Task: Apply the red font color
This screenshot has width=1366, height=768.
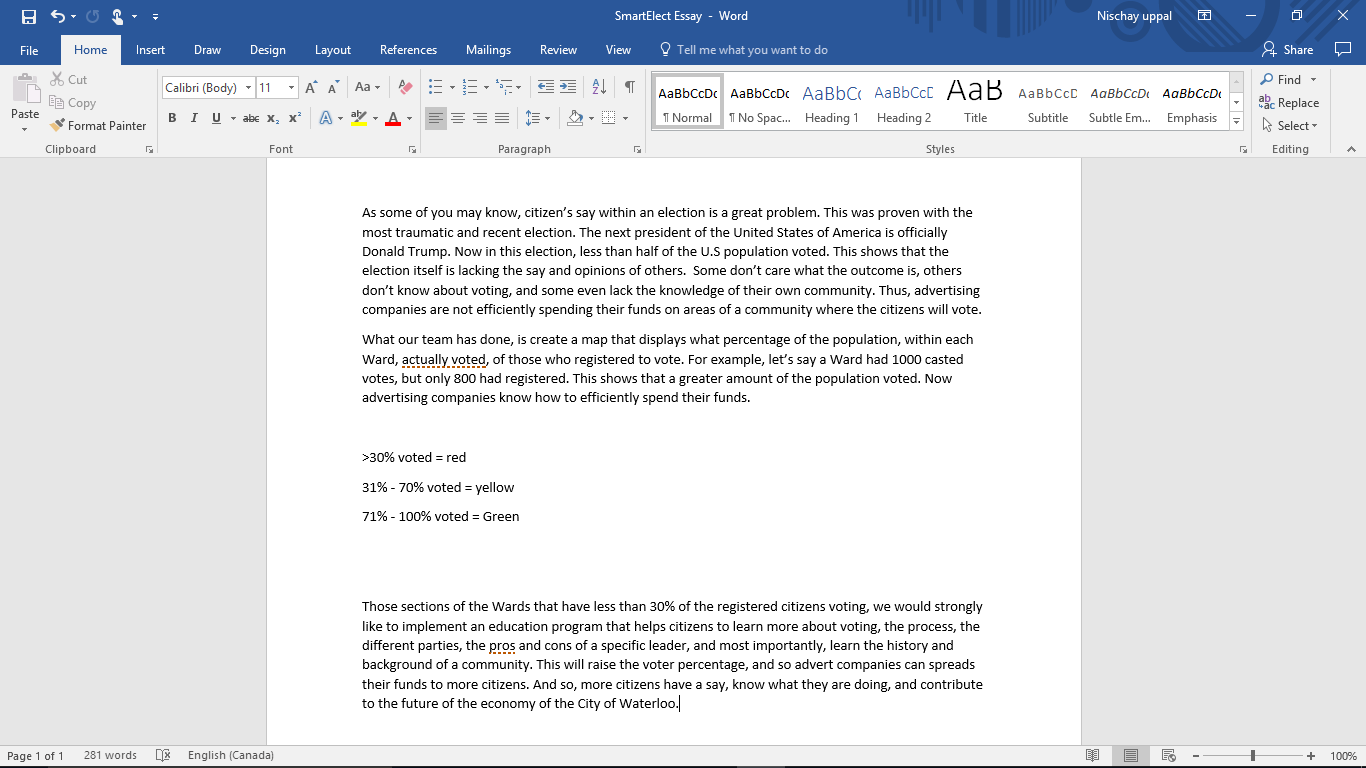Action: pyautogui.click(x=392, y=118)
